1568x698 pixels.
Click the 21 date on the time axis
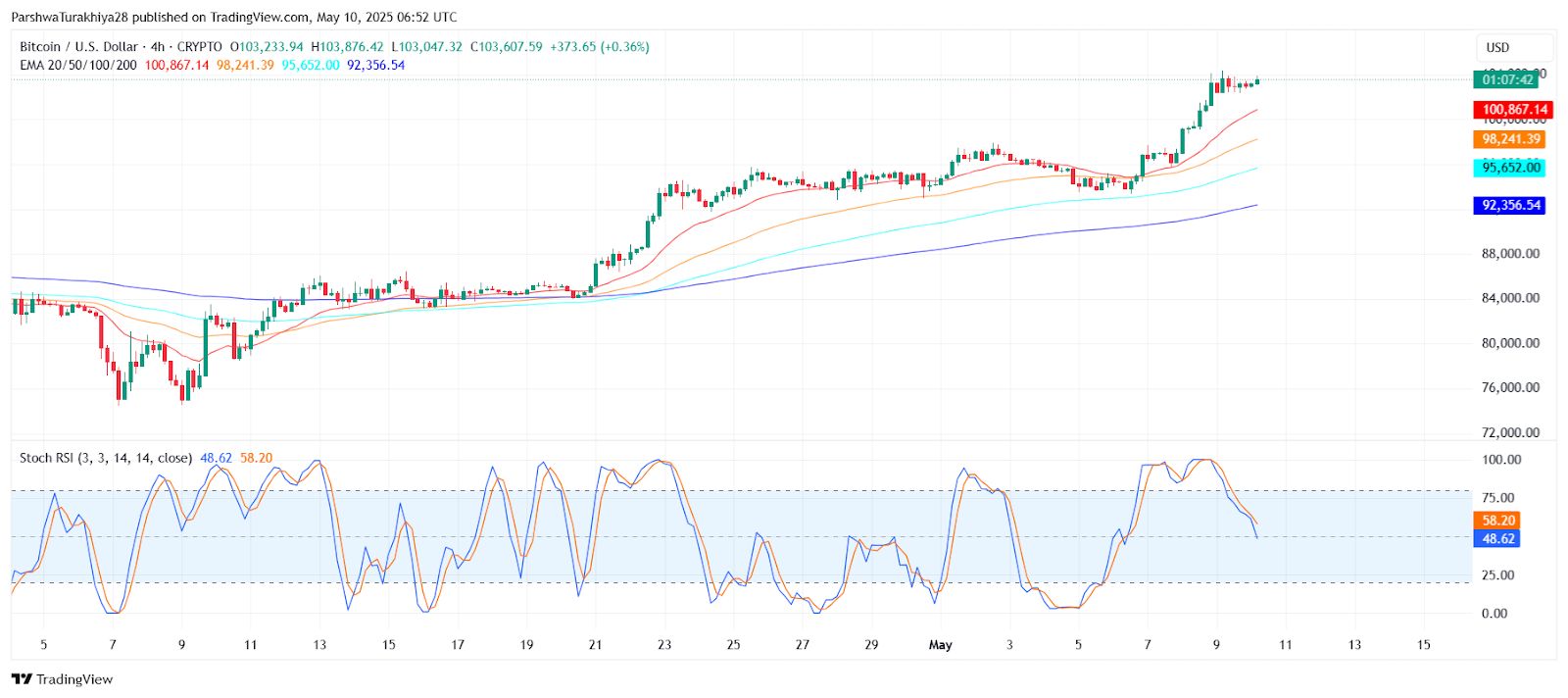tap(595, 645)
